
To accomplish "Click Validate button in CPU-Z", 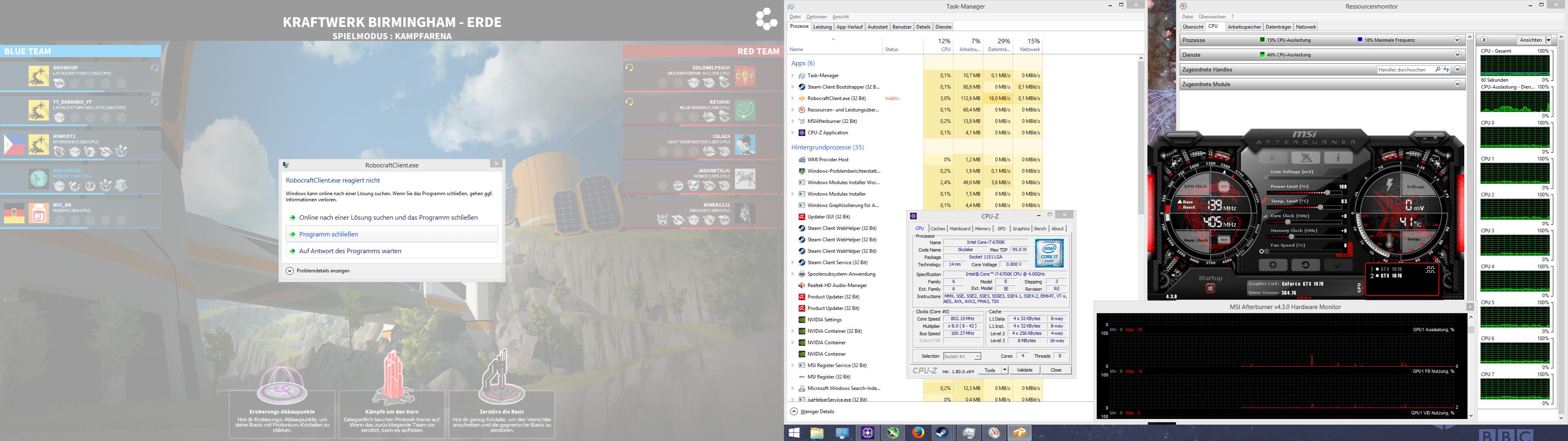I will pyautogui.click(x=1024, y=370).
